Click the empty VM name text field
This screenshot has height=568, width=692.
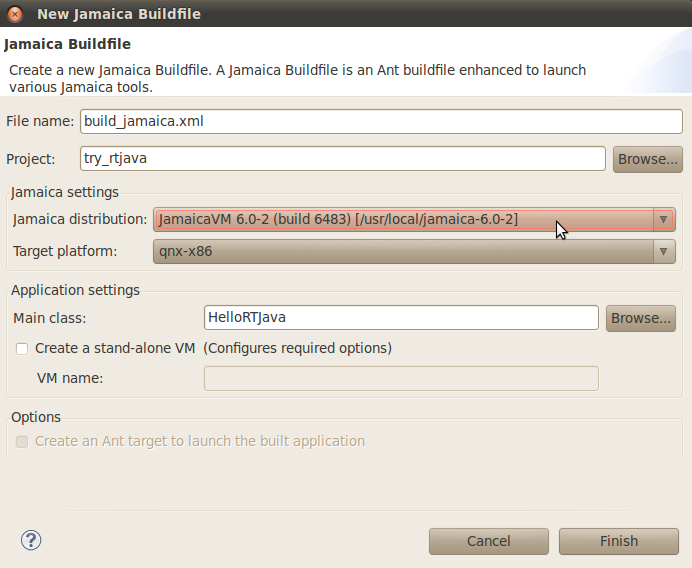click(x=401, y=378)
